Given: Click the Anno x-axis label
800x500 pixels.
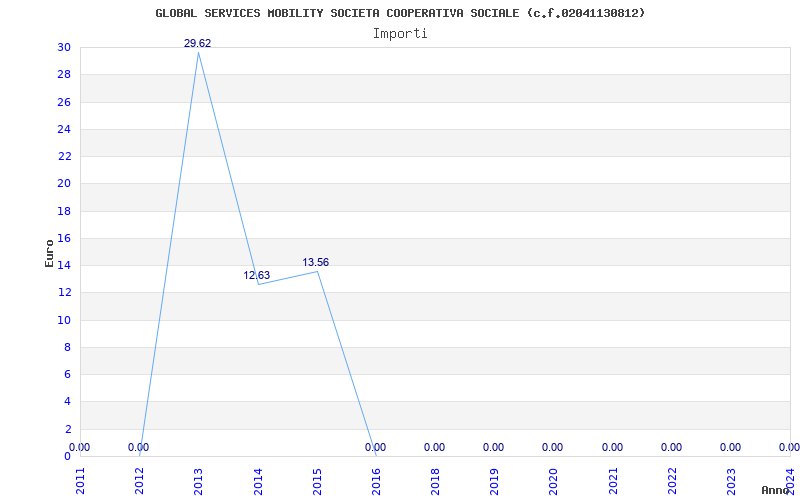Looking at the screenshot, I should coord(775,490).
